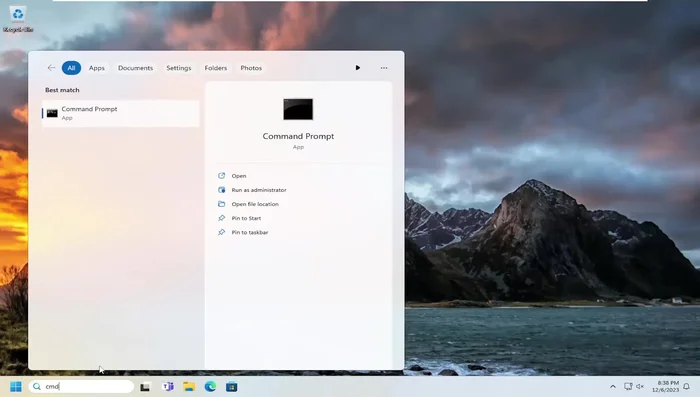Select the Command Prompt best match result

(120, 113)
